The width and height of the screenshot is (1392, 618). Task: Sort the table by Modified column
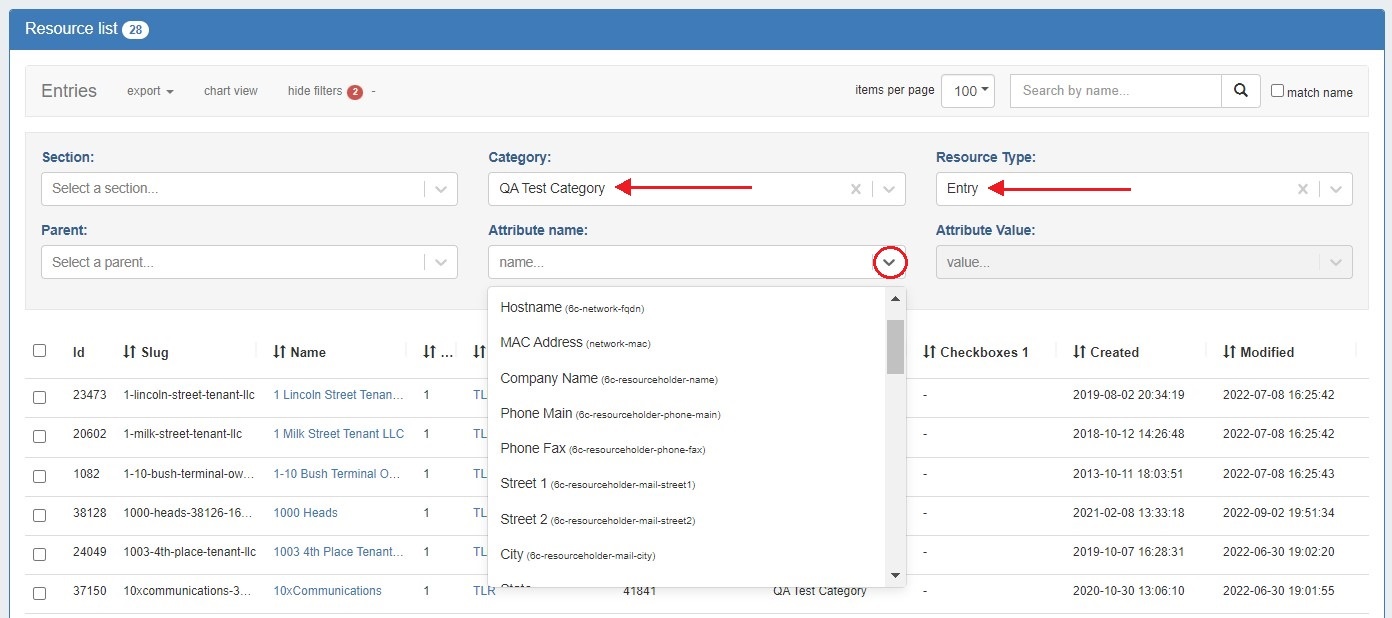(x=1258, y=352)
